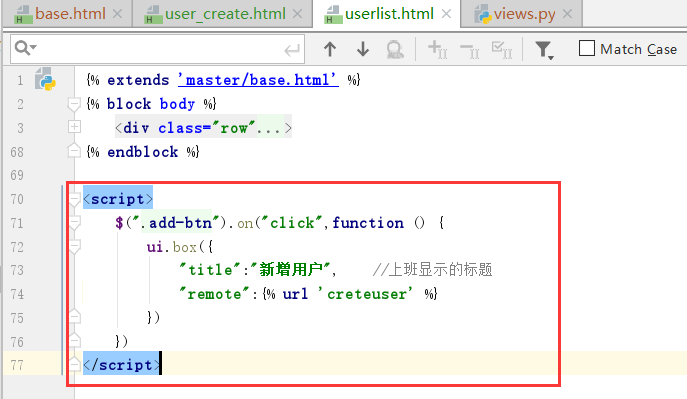
Task: Click the //上班显示的标题 comment
Action: point(432,270)
